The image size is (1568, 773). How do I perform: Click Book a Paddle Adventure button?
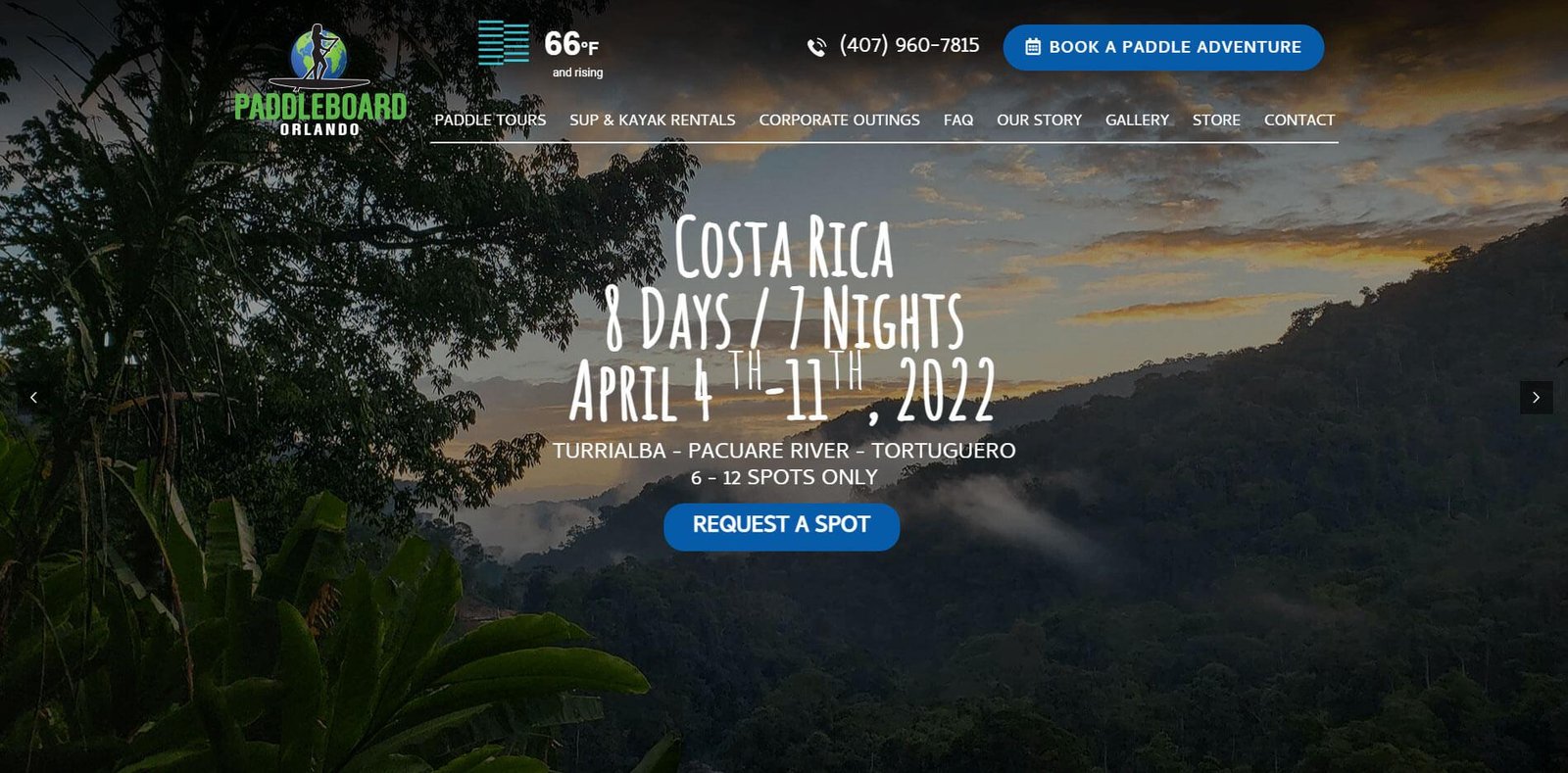[1163, 47]
